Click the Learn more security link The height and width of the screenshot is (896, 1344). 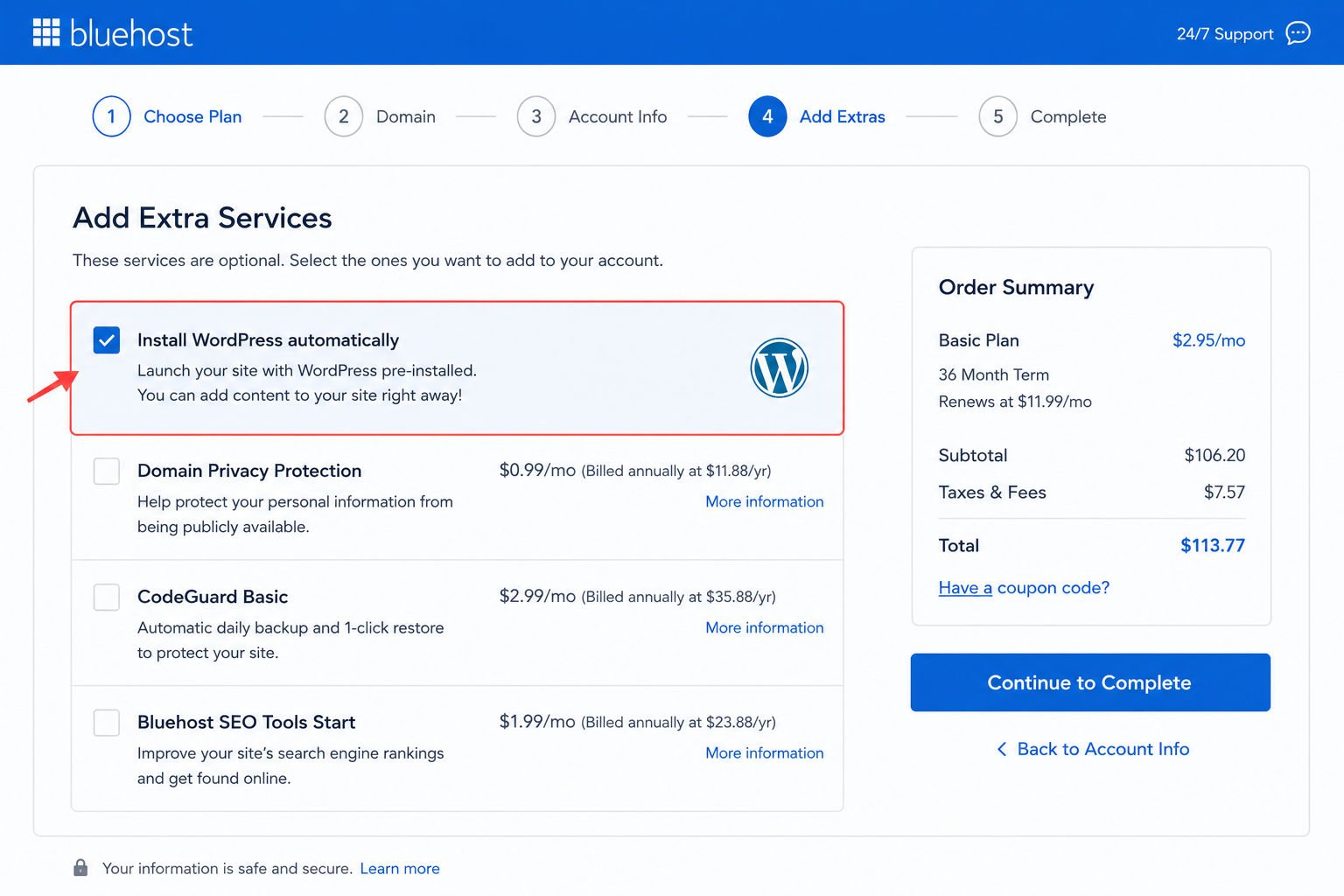click(x=400, y=868)
